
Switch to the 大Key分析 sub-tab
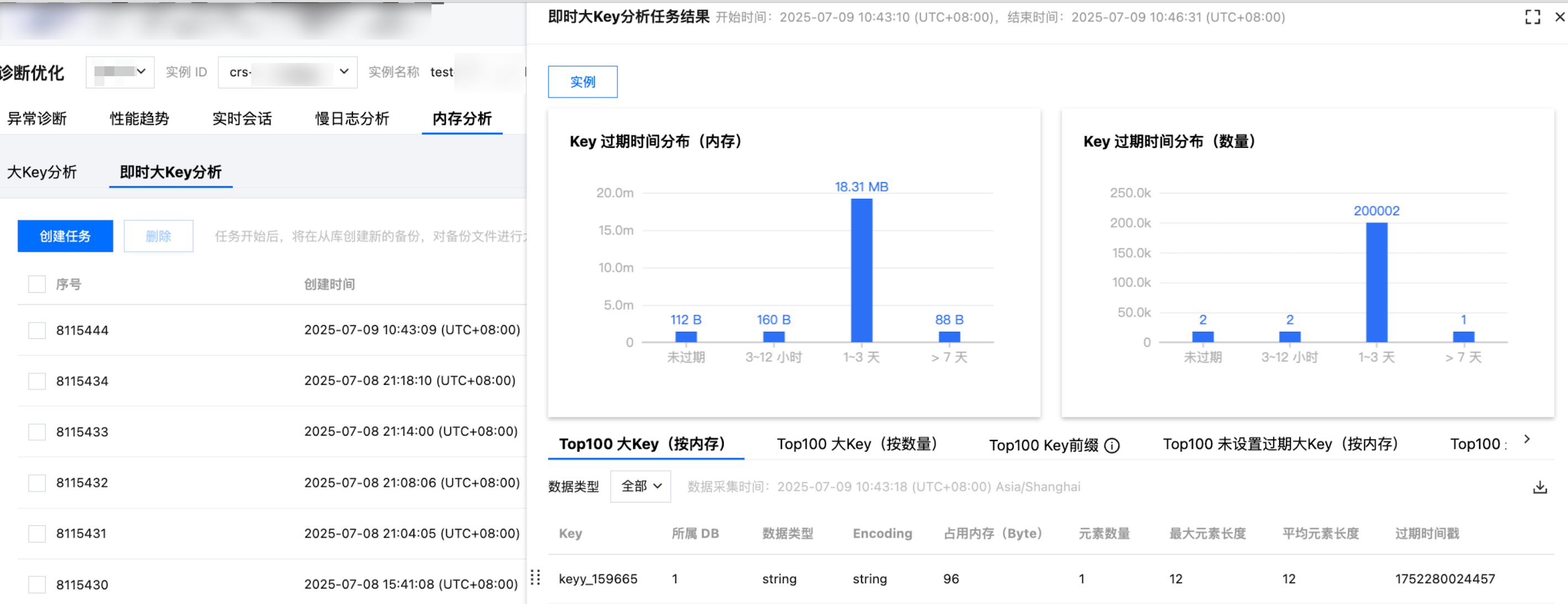coord(42,172)
